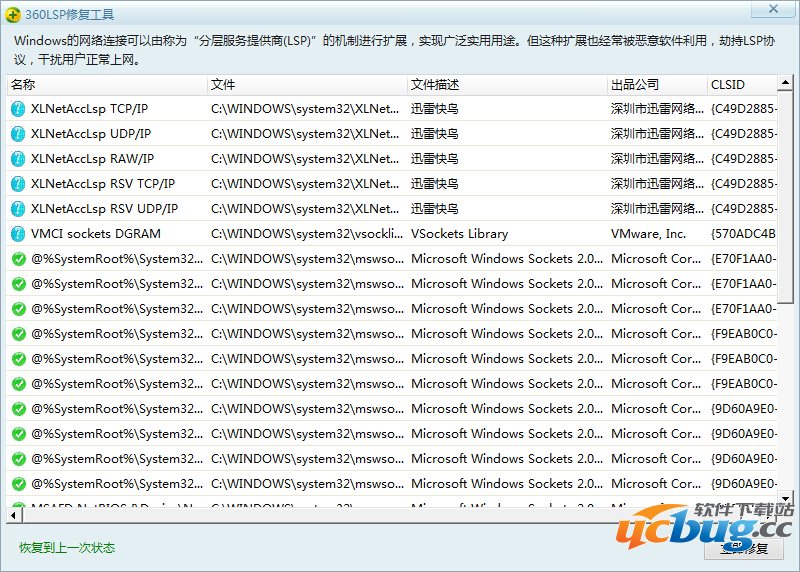Click the 恢复到上一次状态 link

click(x=67, y=548)
